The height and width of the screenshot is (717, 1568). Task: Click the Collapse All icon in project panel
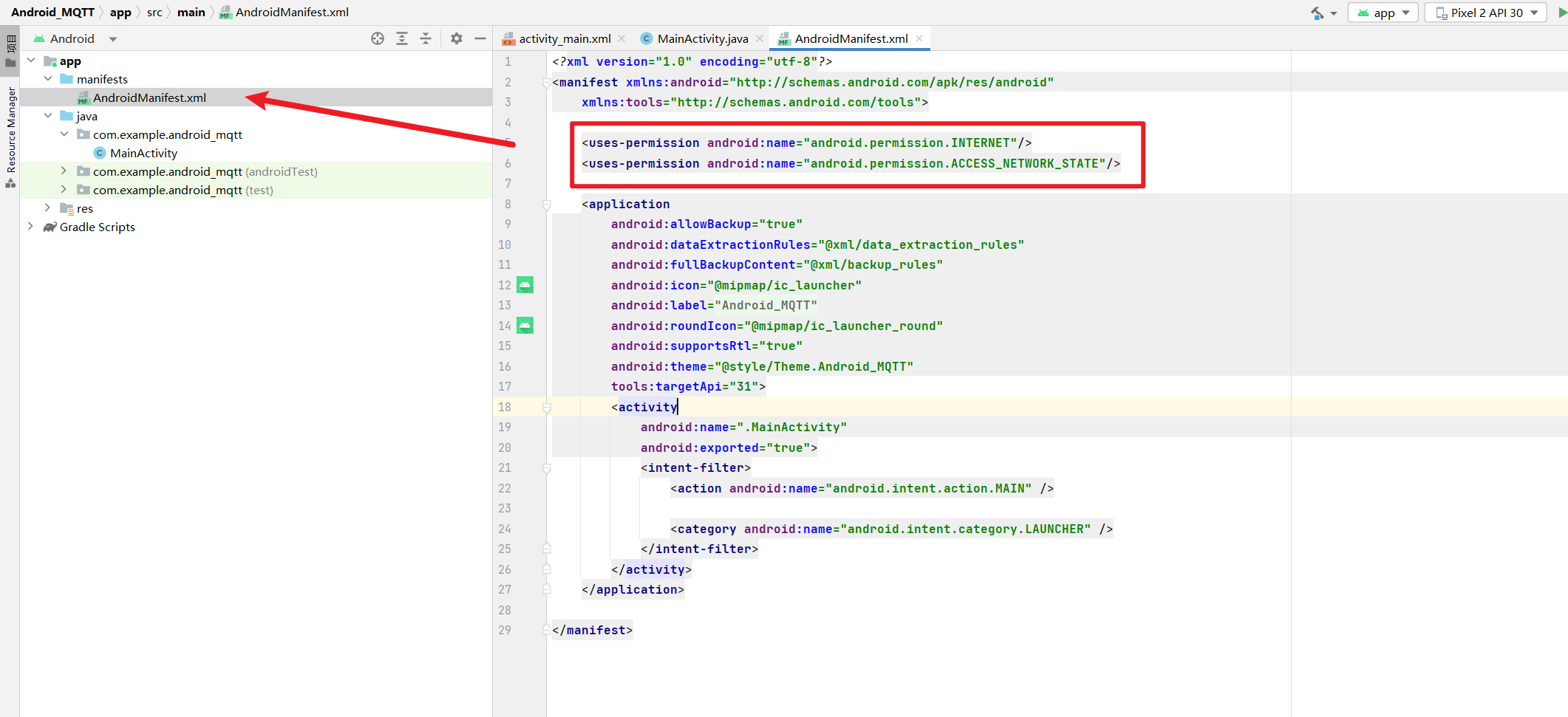tap(426, 38)
